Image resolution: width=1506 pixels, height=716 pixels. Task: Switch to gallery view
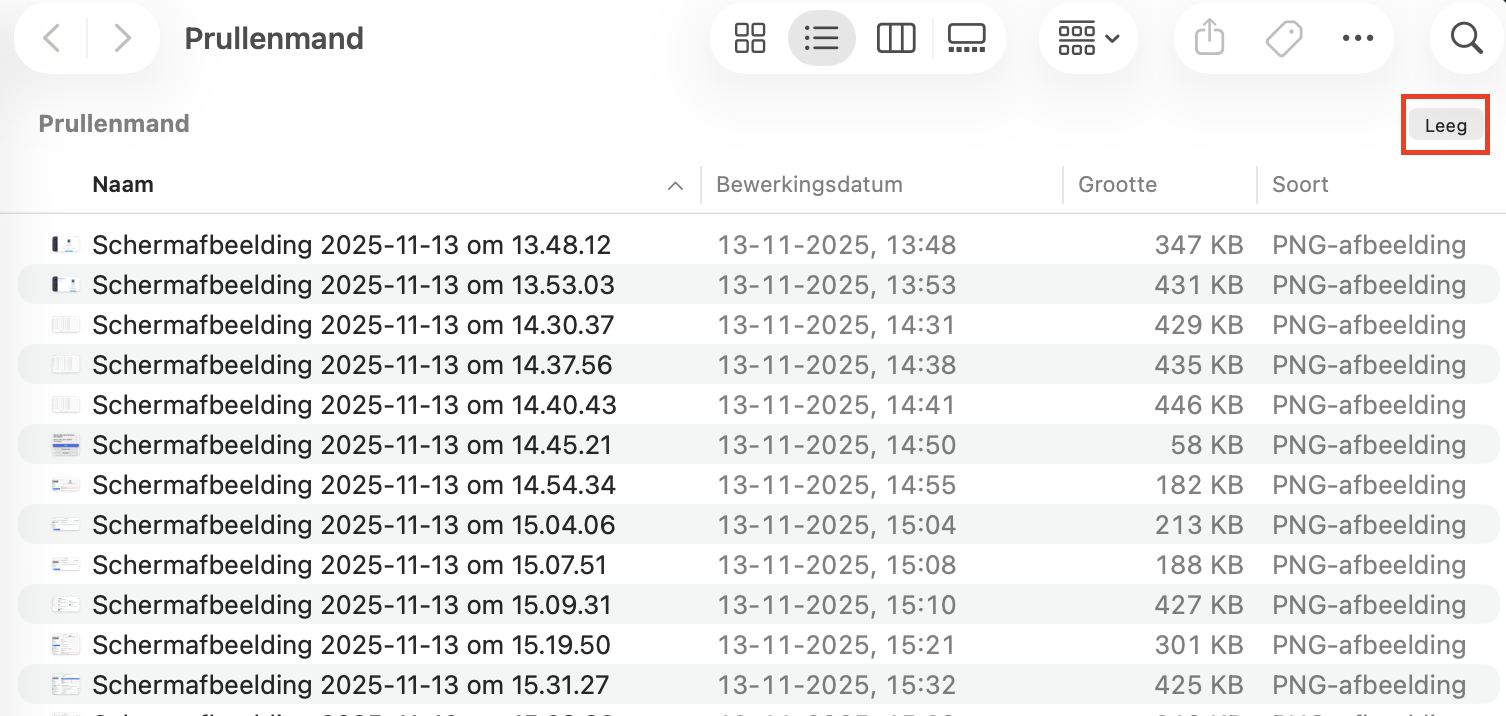pos(966,38)
